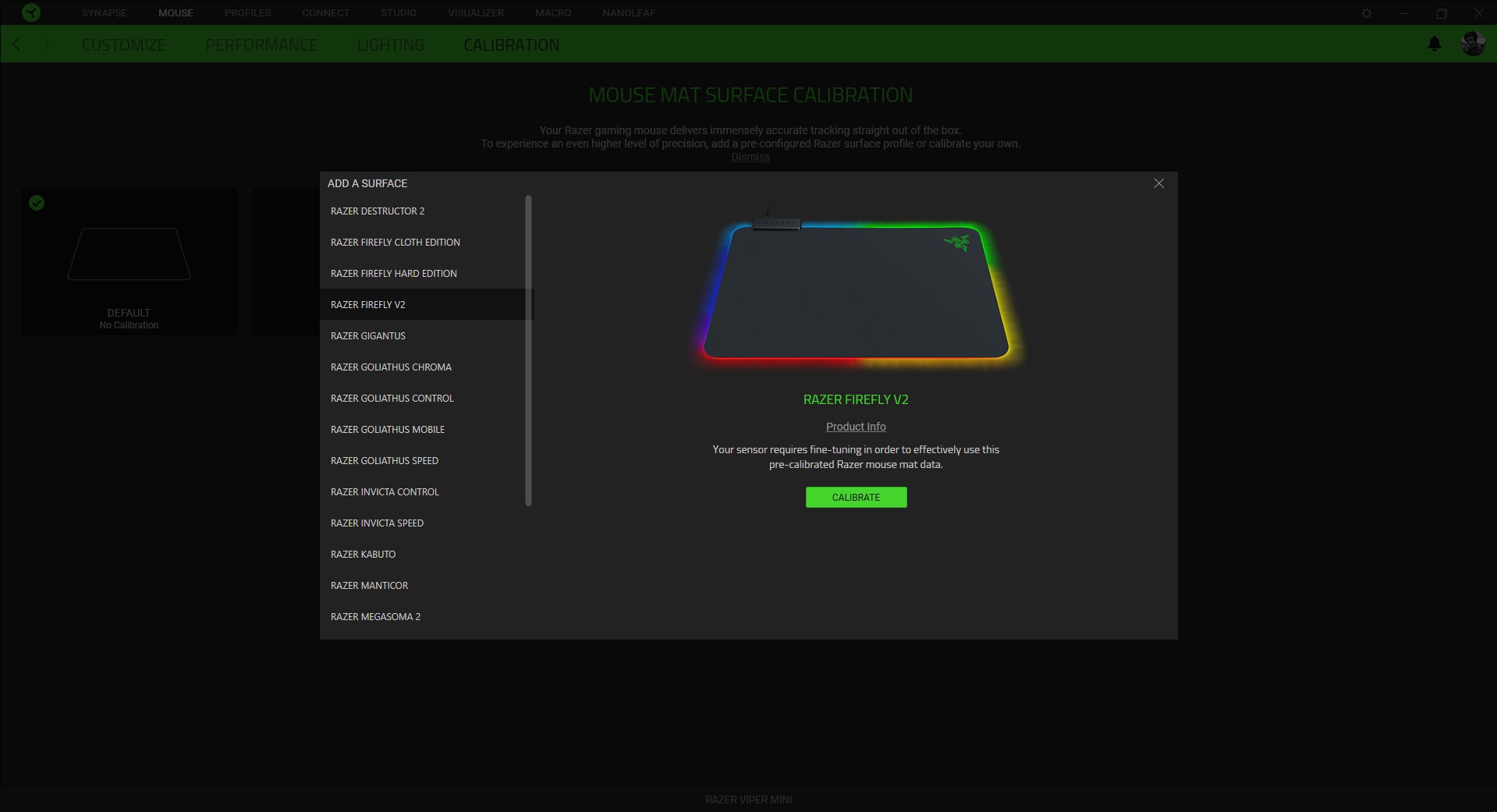The height and width of the screenshot is (812, 1497).
Task: Open the Studio tab
Action: 399,13
